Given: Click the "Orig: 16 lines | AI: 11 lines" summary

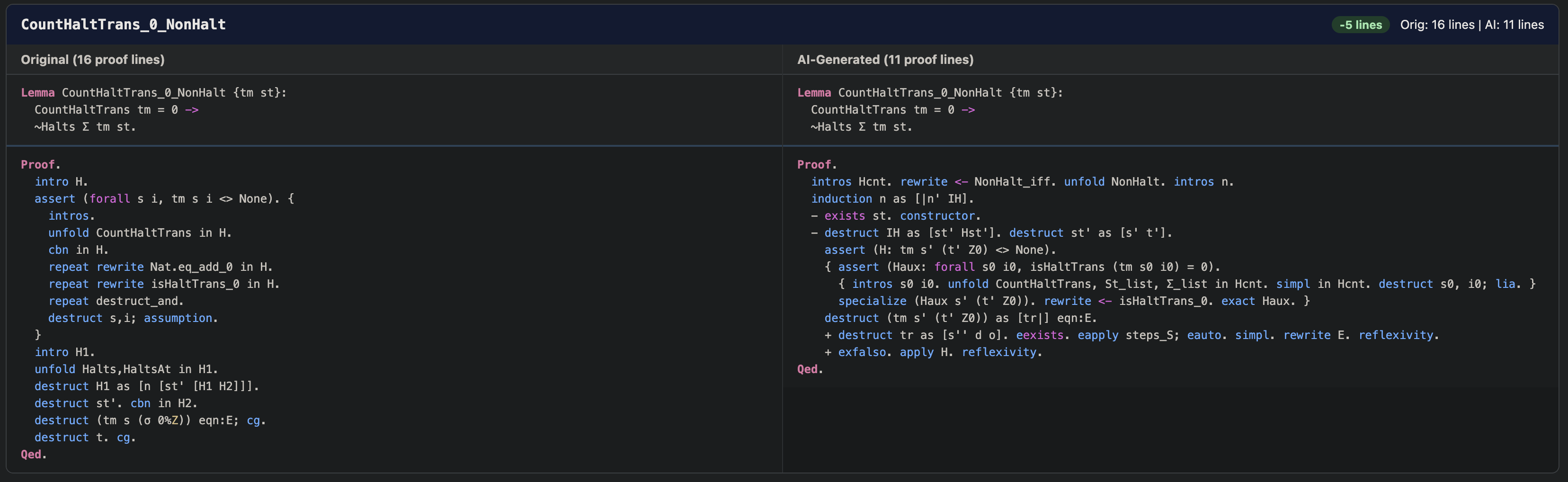Looking at the screenshot, I should point(1471,25).
